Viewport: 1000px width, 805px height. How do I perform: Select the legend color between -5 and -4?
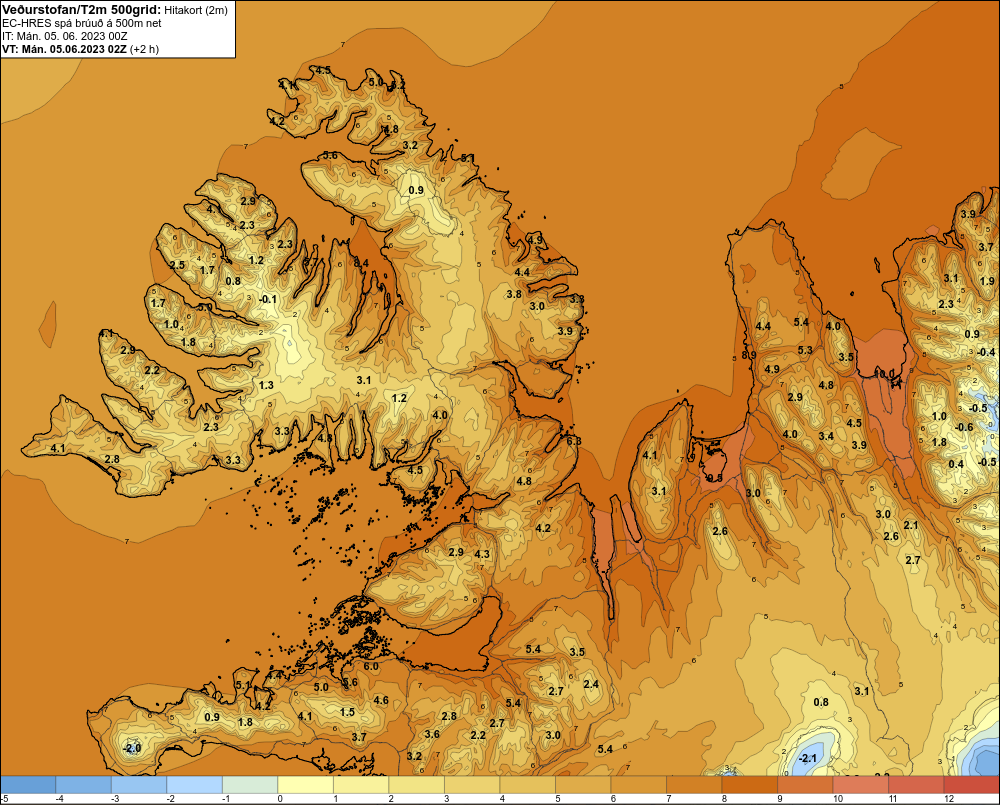28,785
